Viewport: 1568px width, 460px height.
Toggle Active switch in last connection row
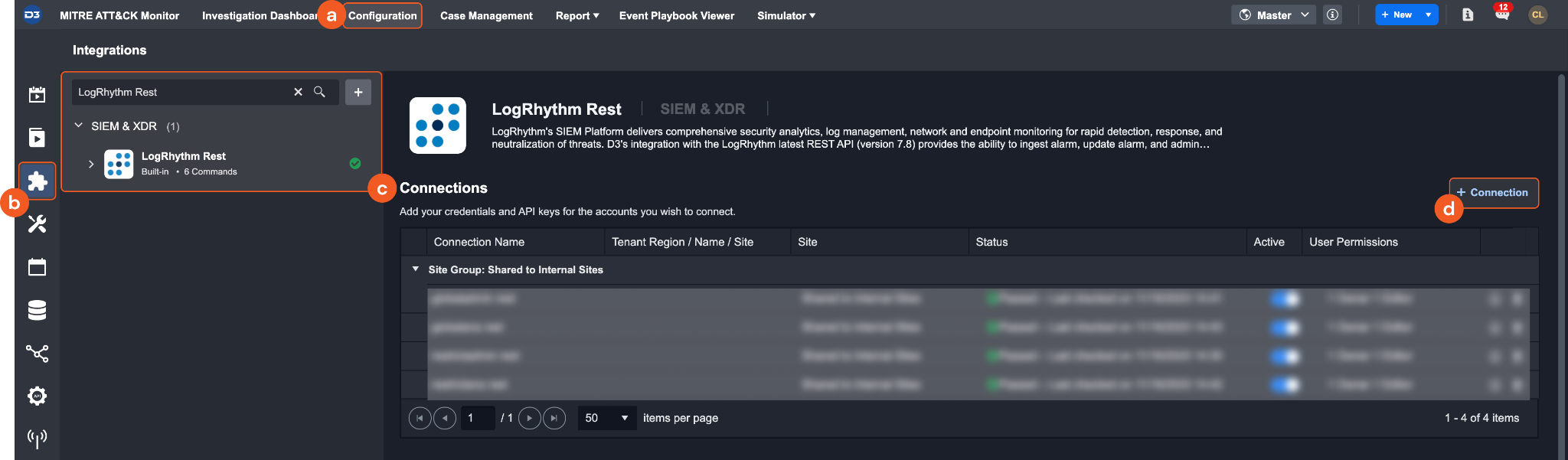click(x=1285, y=384)
